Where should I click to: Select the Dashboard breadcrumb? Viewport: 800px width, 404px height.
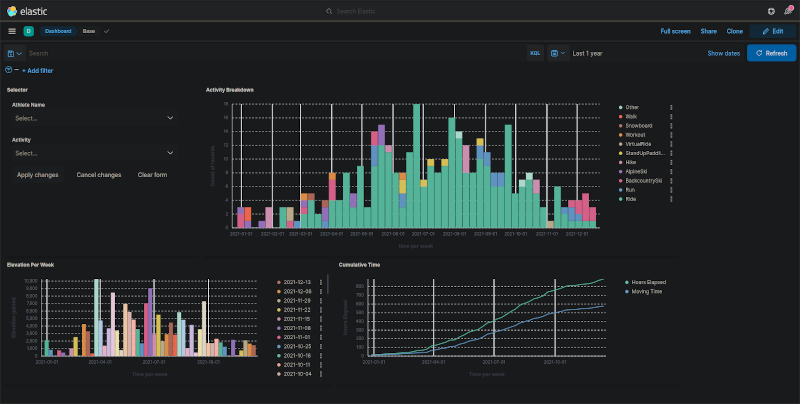[59, 31]
